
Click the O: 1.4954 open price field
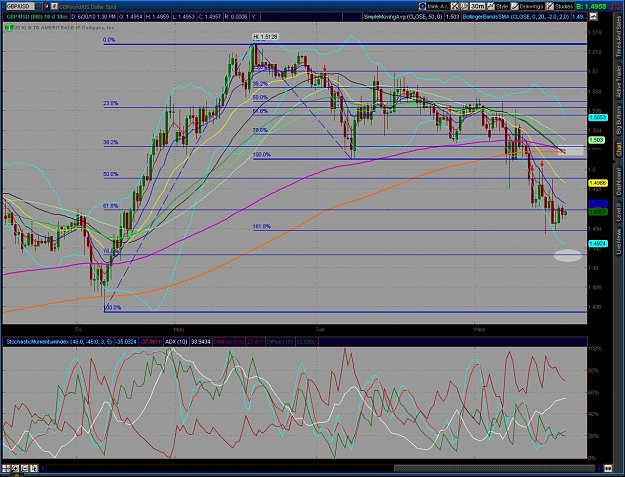point(131,17)
